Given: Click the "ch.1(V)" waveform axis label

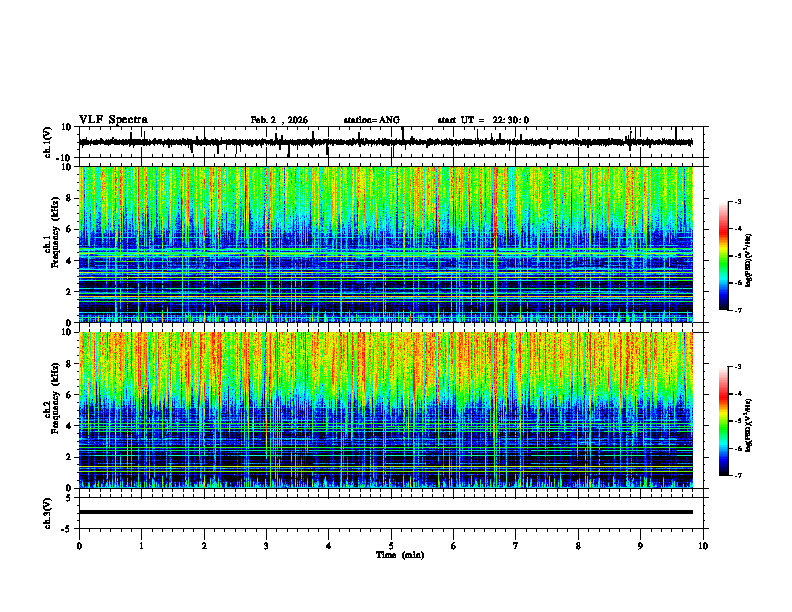Looking at the screenshot, I should (48, 142).
